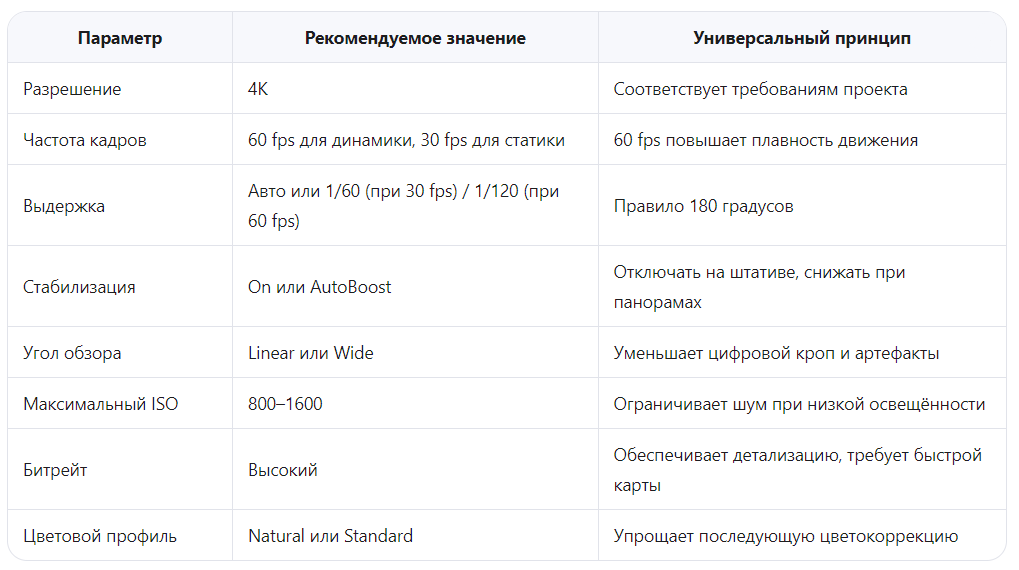Select the Цветовой профиль cell
The image size is (1019, 570).
pos(120,536)
